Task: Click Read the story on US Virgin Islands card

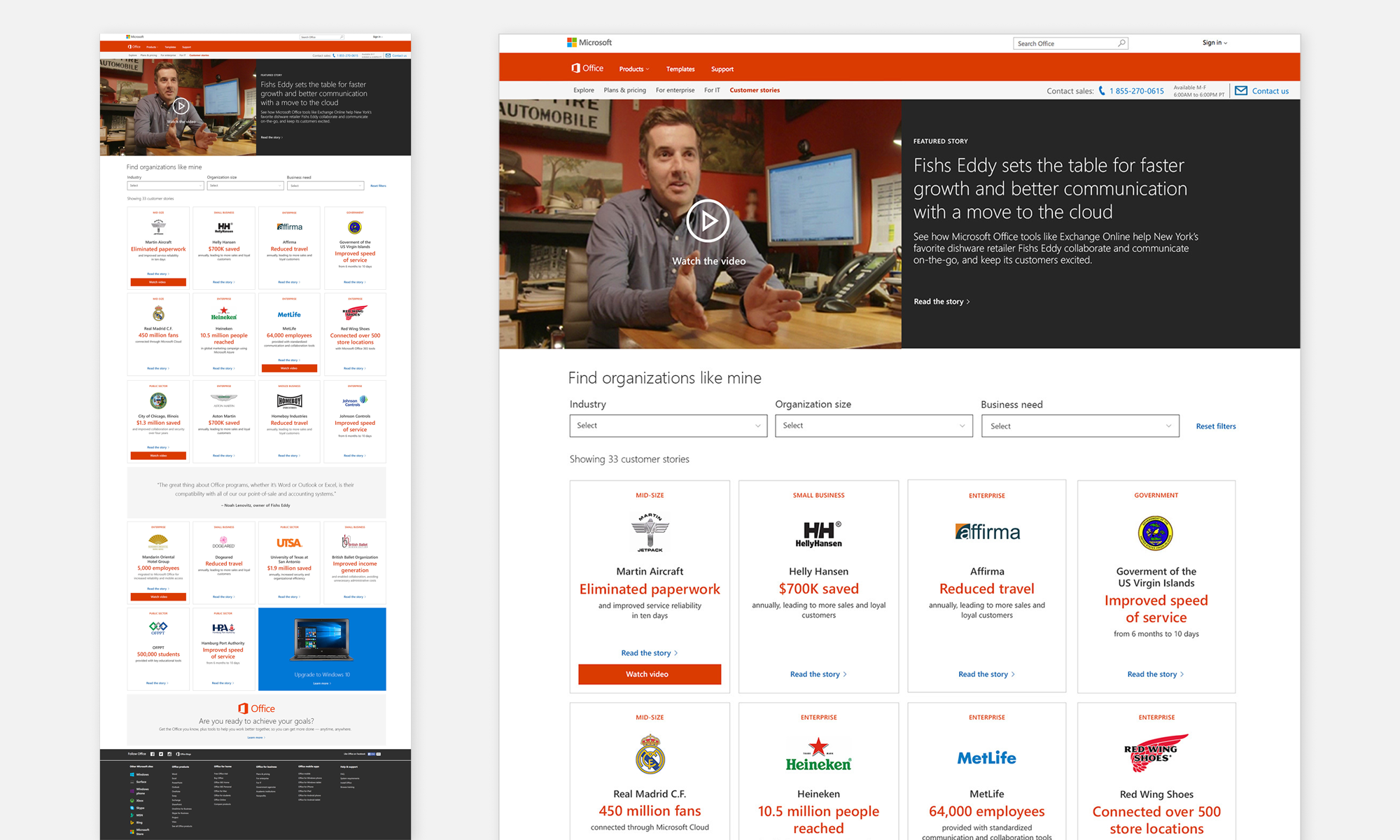Action: [1156, 674]
